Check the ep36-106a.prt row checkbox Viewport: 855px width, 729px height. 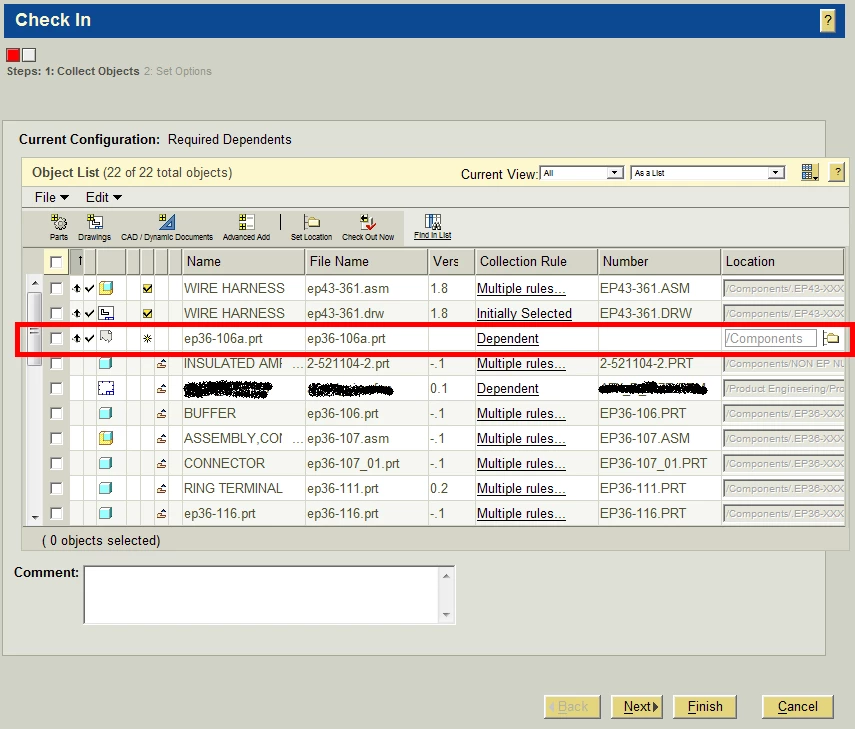click(x=56, y=338)
